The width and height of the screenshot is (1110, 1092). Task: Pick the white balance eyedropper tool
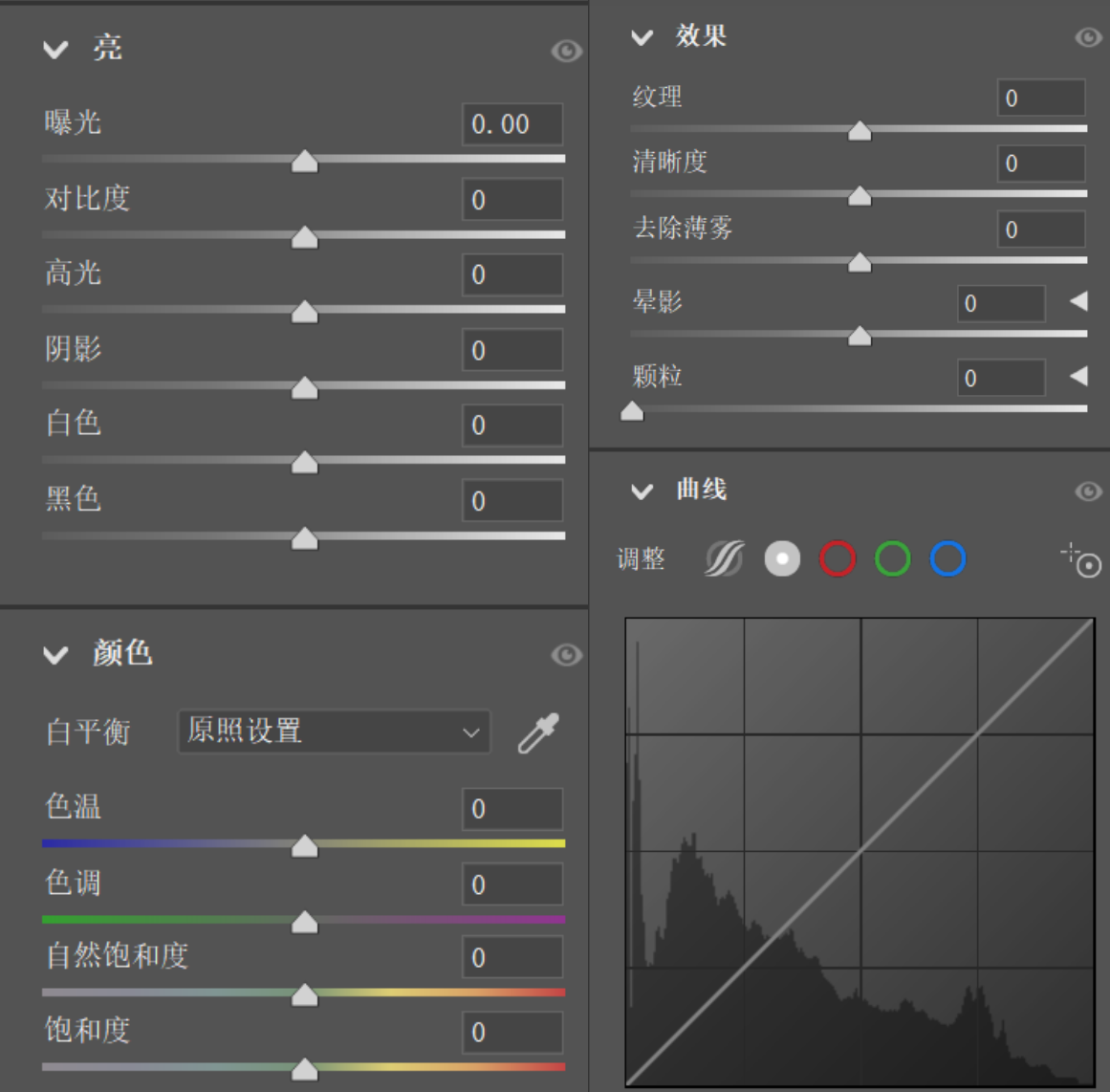[x=538, y=733]
